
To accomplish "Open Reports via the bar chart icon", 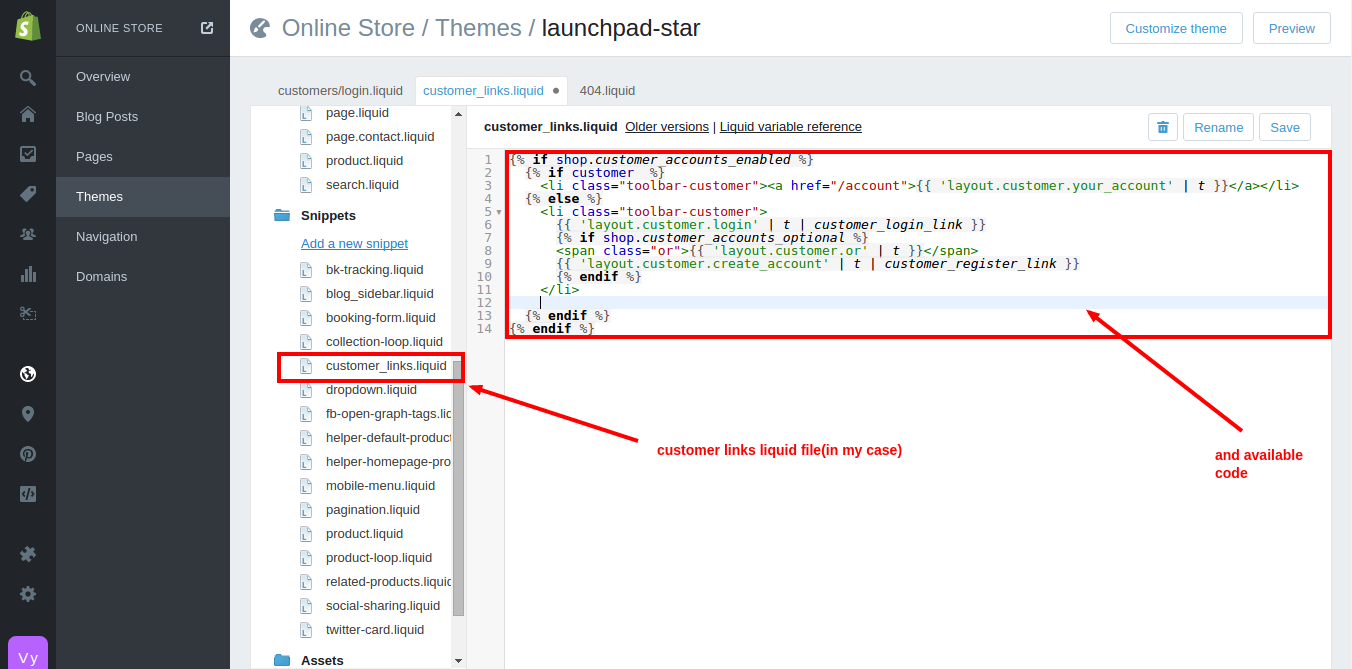I will click(x=28, y=274).
